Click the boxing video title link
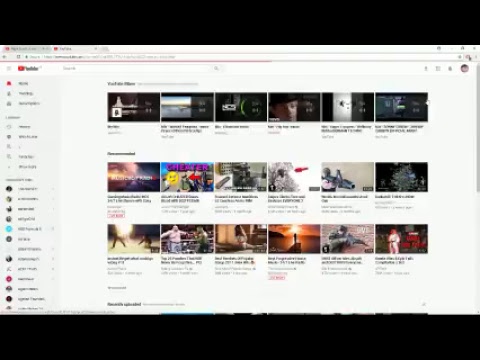Image resolution: width=480 pixels, height=360 pixels. coord(182,260)
